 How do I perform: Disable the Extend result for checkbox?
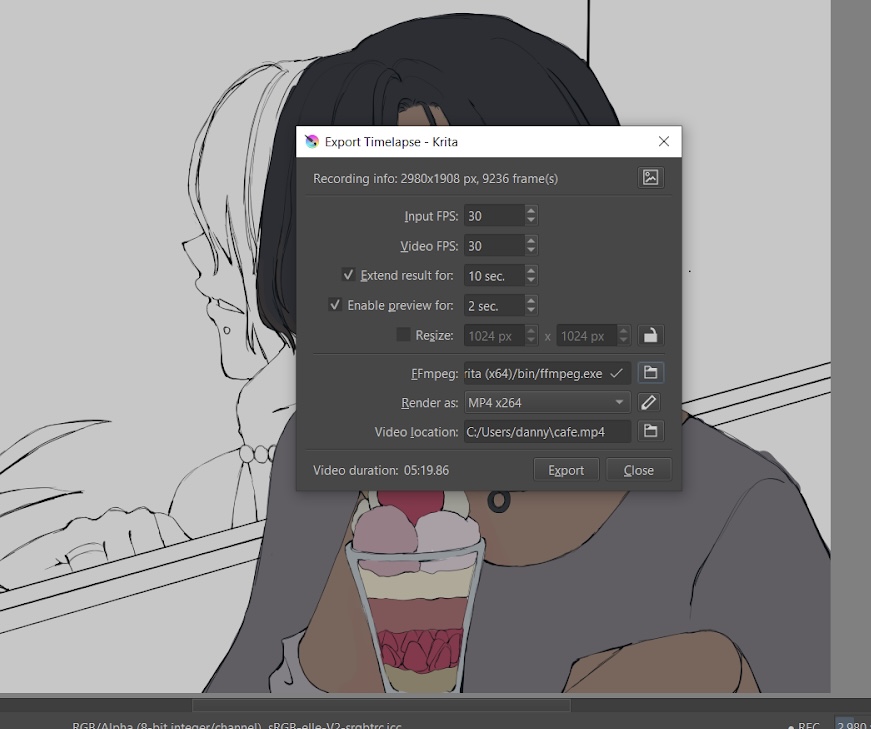[348, 275]
